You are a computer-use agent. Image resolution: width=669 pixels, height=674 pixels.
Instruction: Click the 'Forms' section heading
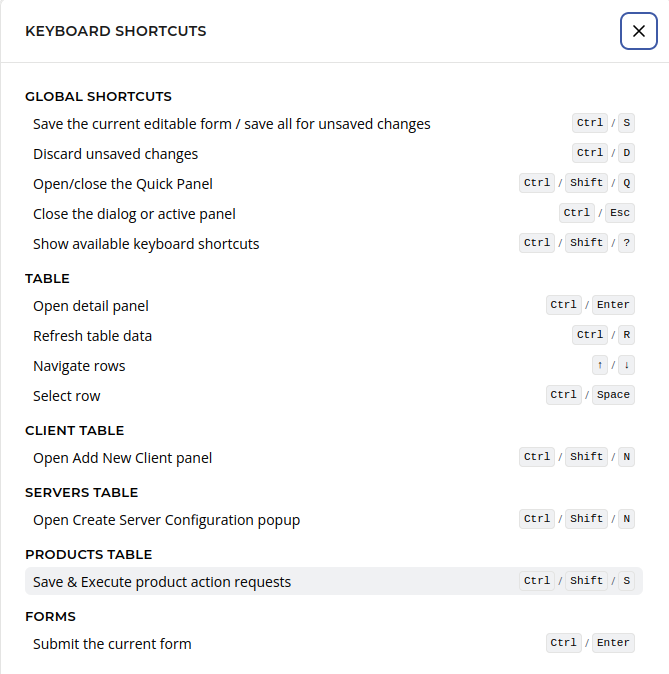[50, 616]
